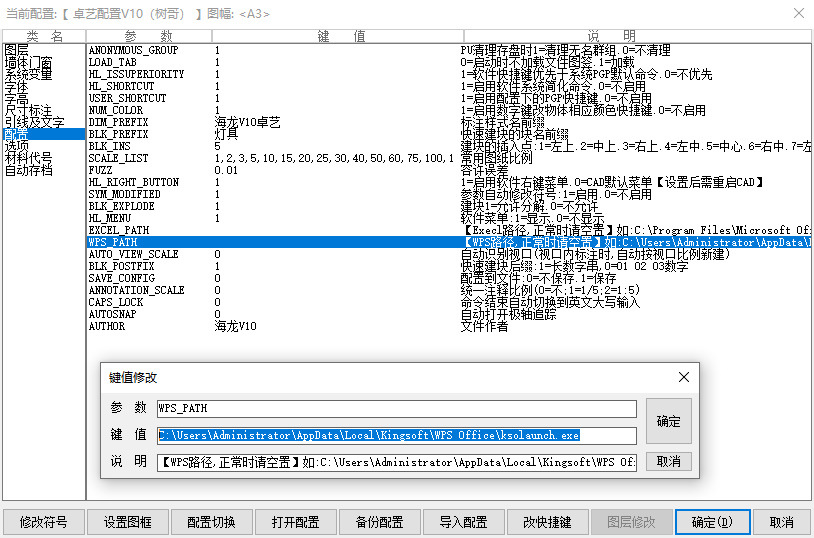This screenshot has width=814, height=538.
Task: Open 改快捷键 shortcut editor
Action: pos(547,522)
